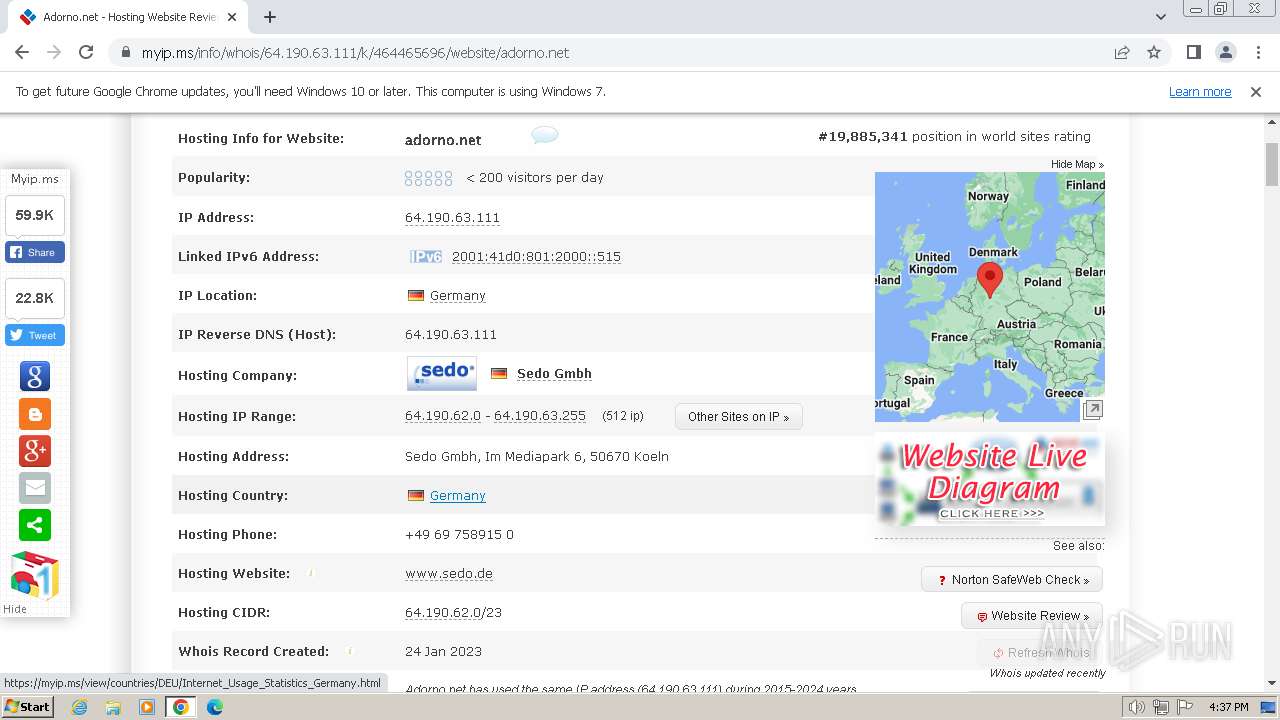Share via Google Plus icon
Screen dimensions: 1280x720
pos(35,451)
